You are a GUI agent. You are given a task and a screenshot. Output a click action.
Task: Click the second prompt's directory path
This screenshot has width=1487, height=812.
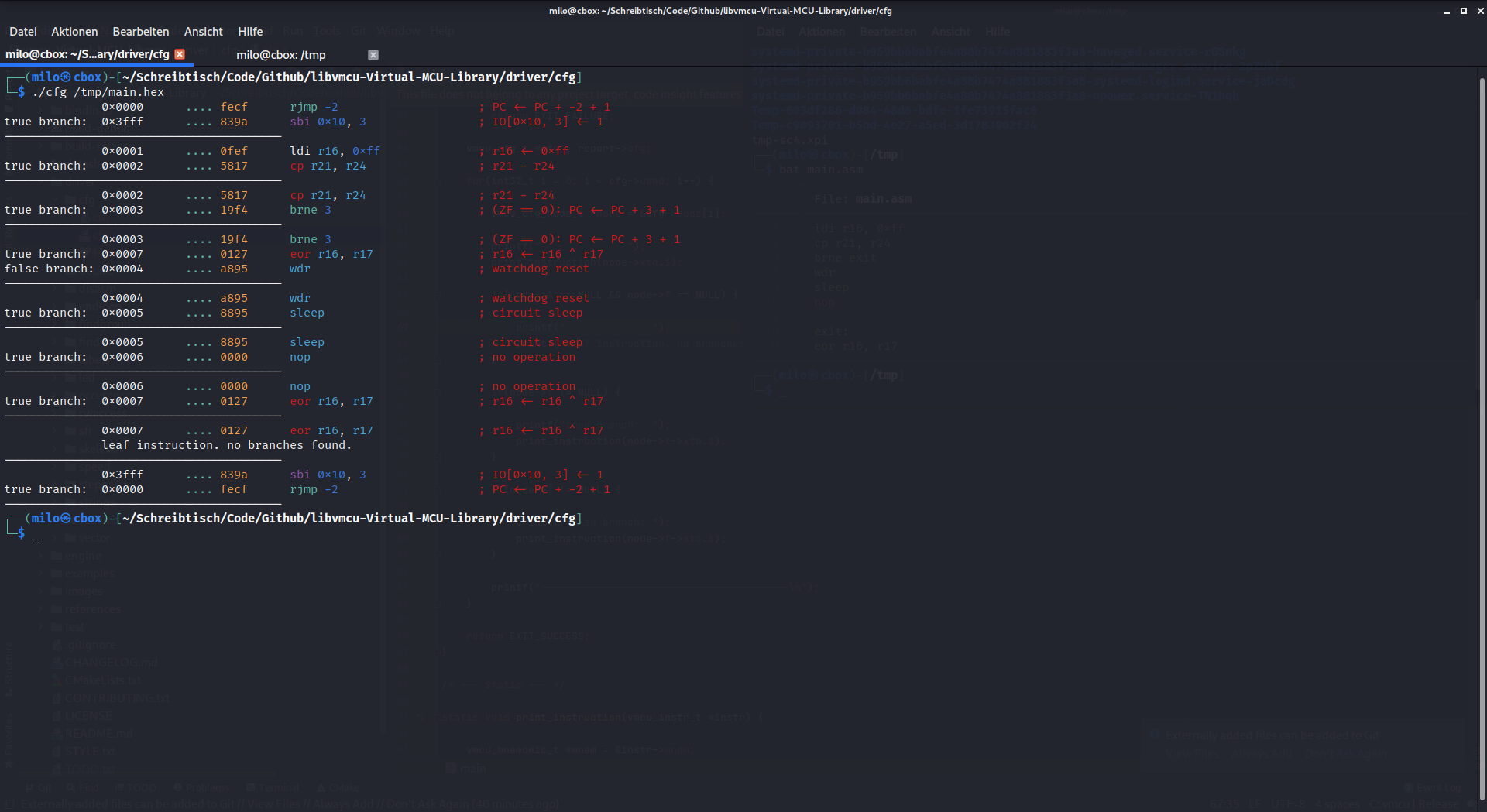pos(349,519)
